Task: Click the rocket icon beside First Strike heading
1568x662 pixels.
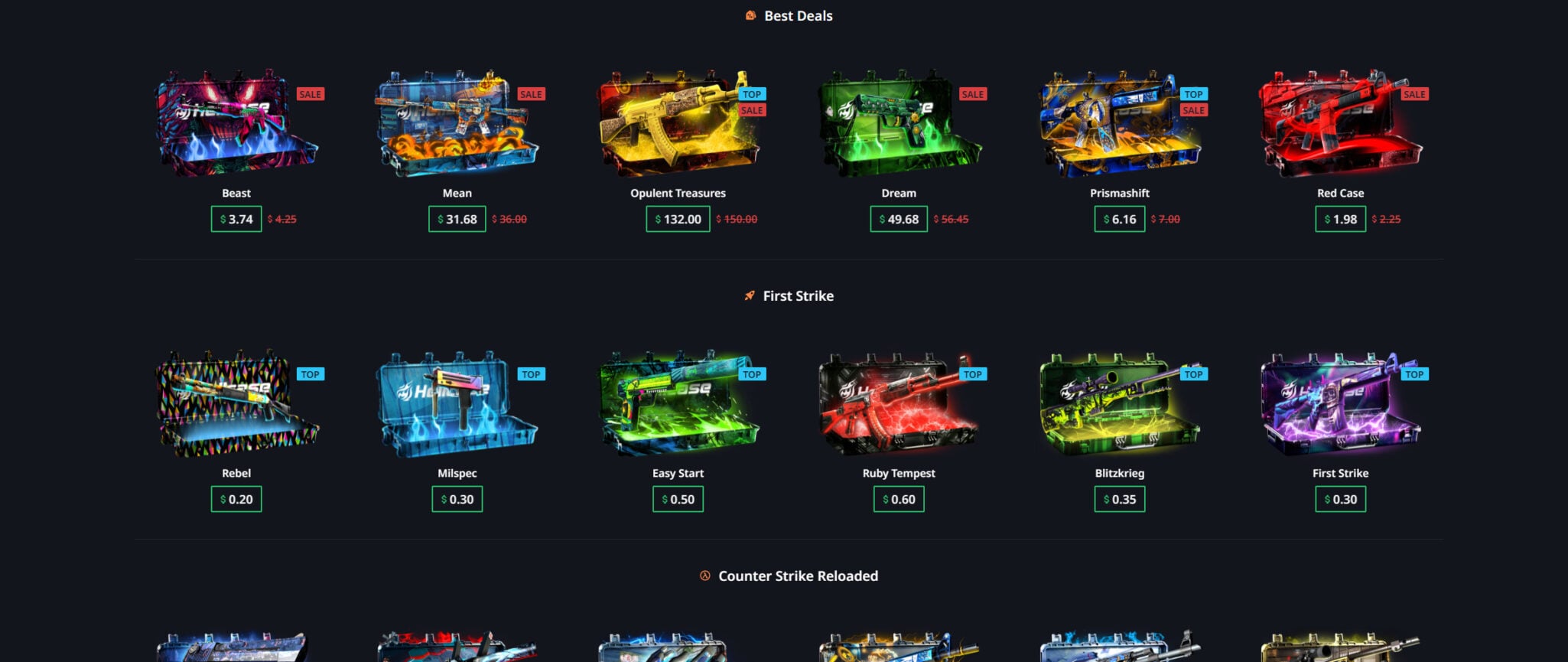Action: 750,295
